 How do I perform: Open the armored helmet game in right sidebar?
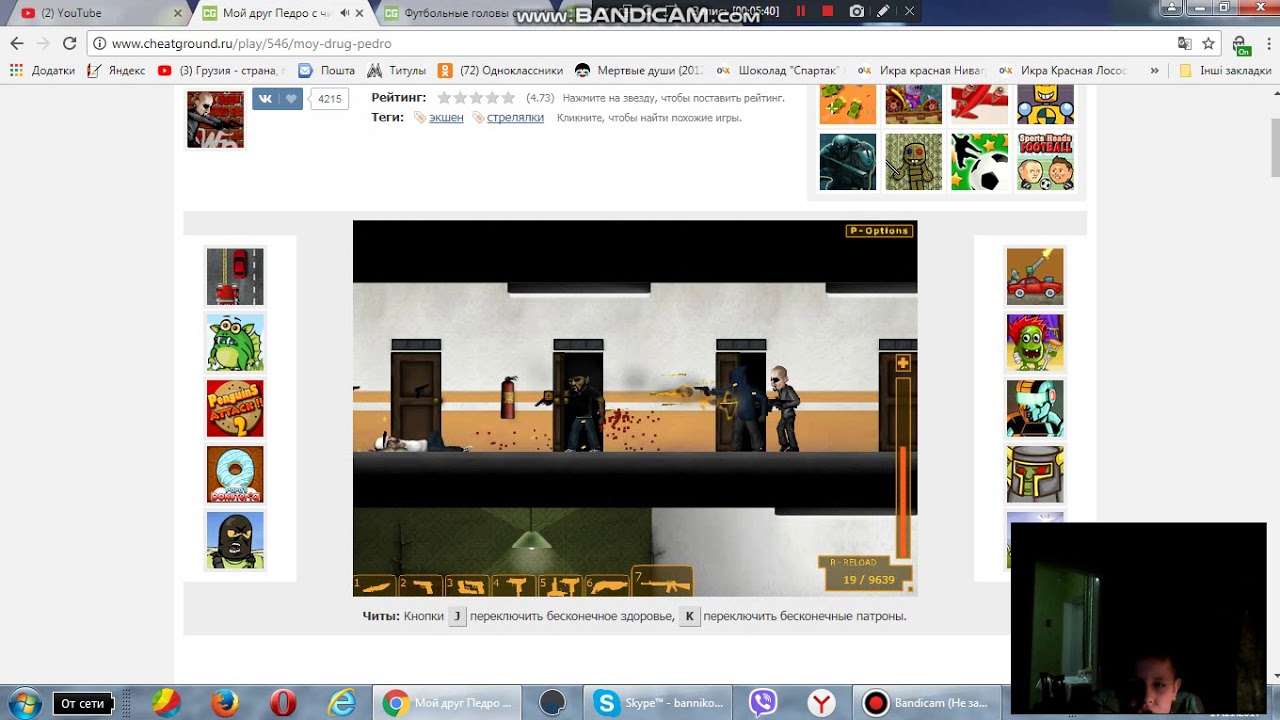coord(1035,475)
